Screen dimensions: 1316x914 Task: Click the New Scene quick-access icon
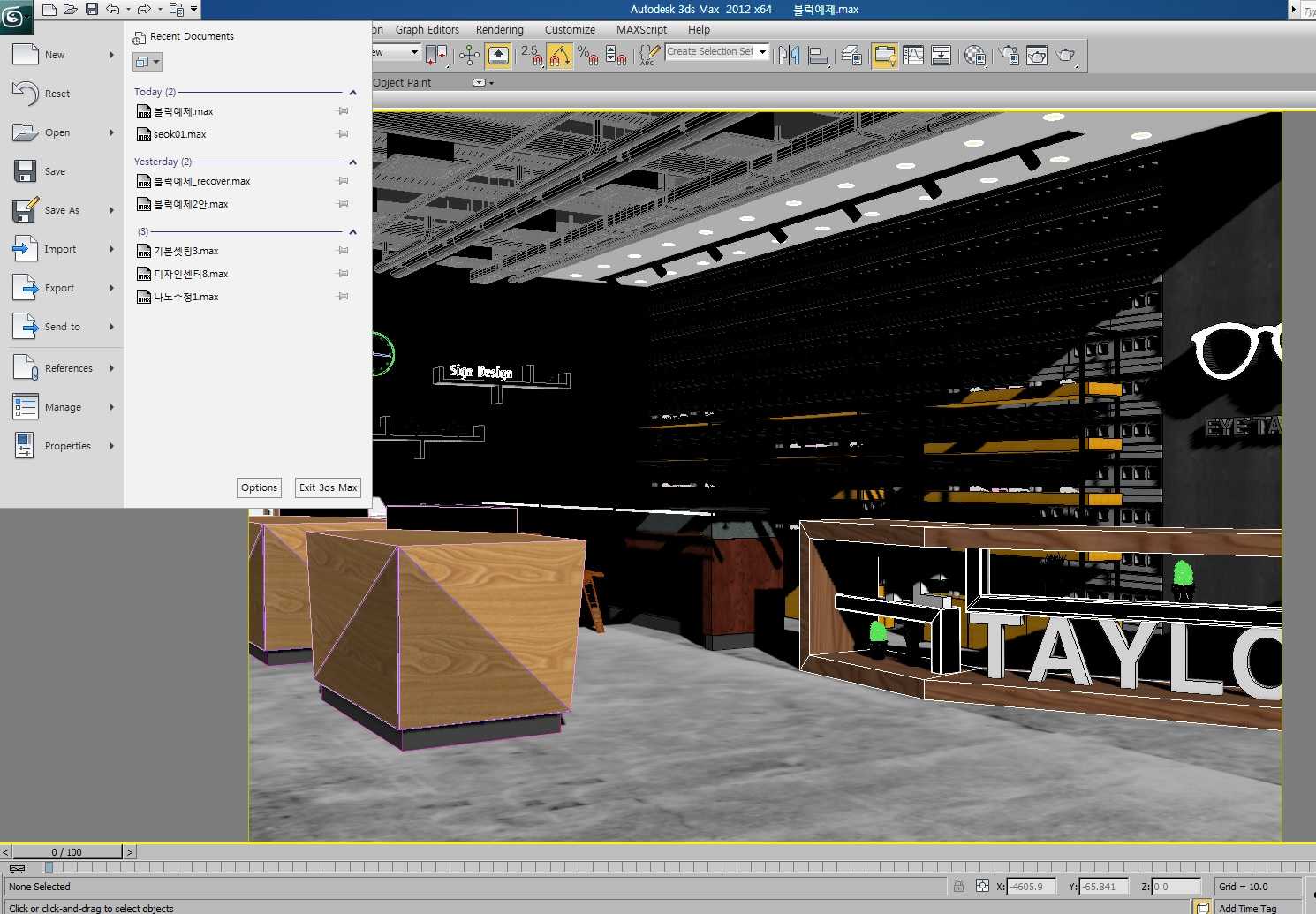point(49,10)
